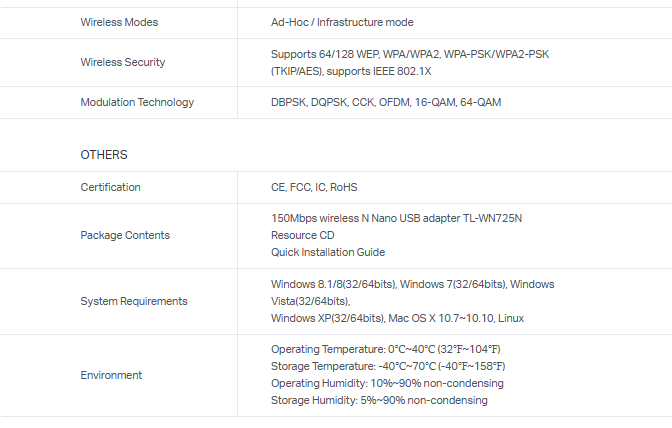Image resolution: width=672 pixels, height=428 pixels.
Task: Click the CE, FCC, IC, RoHS value
Action: (314, 187)
